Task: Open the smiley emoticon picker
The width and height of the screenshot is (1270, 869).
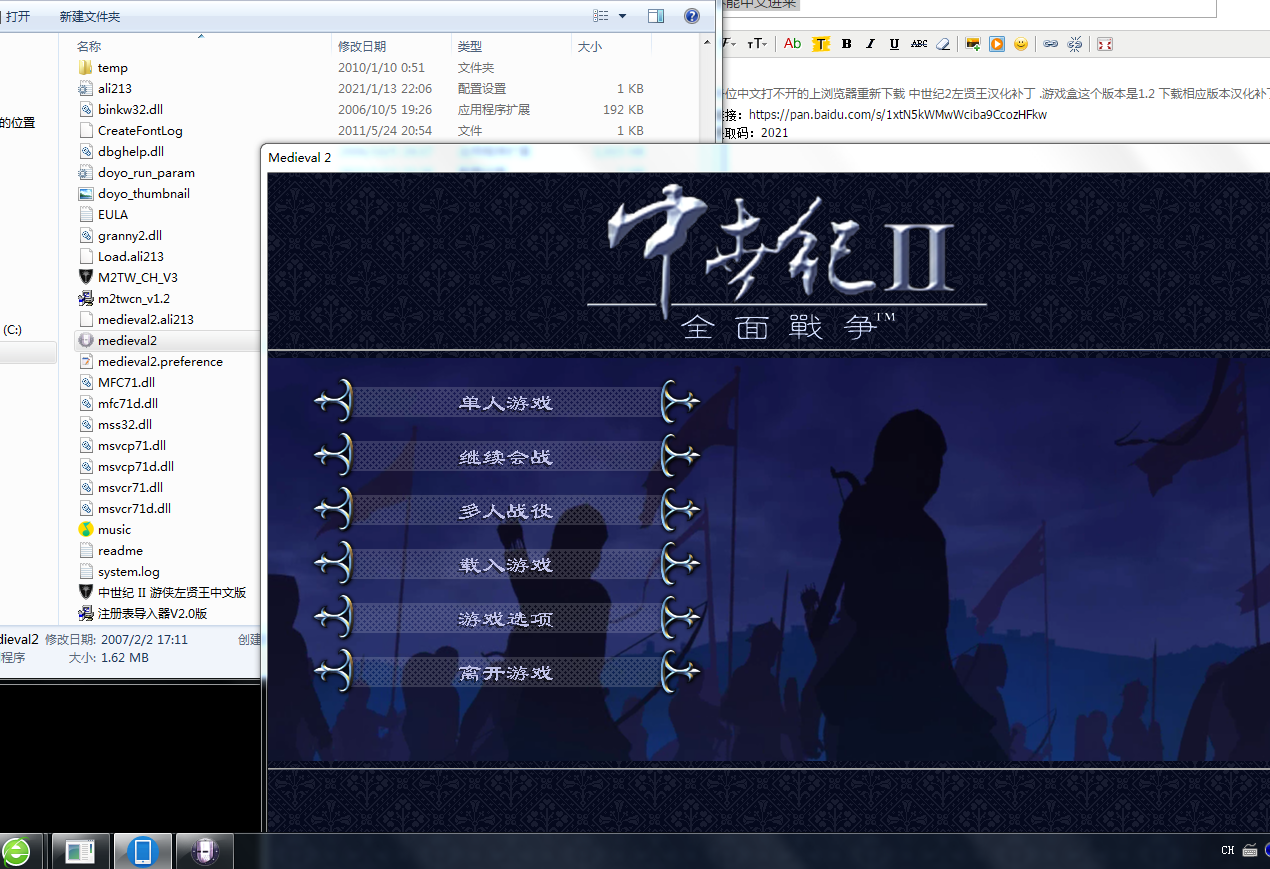Action: (1021, 44)
